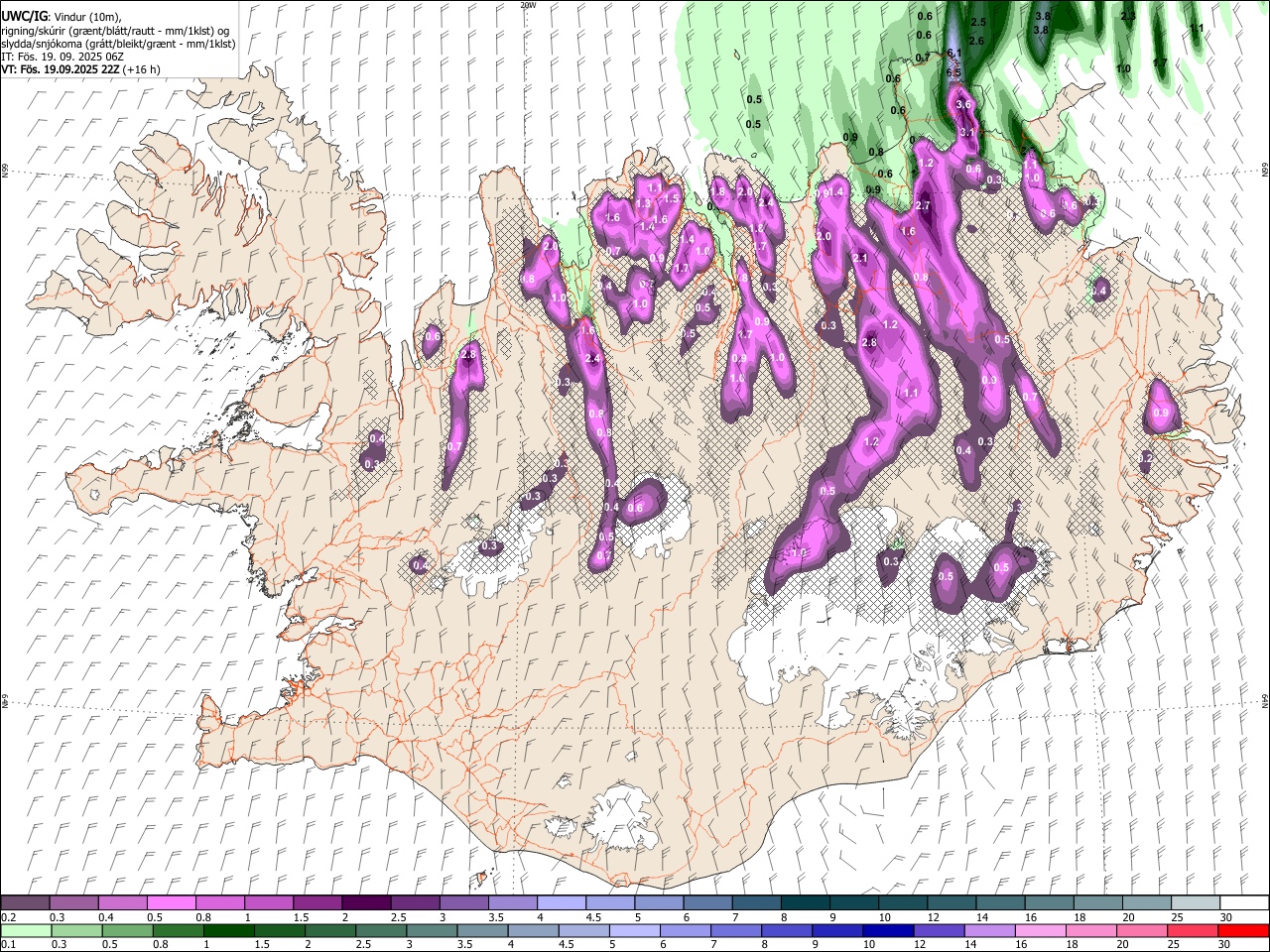The height and width of the screenshot is (952, 1270).
Task: Click the "(+16 h)" forecast offset text
Action: pyautogui.click(x=140, y=69)
